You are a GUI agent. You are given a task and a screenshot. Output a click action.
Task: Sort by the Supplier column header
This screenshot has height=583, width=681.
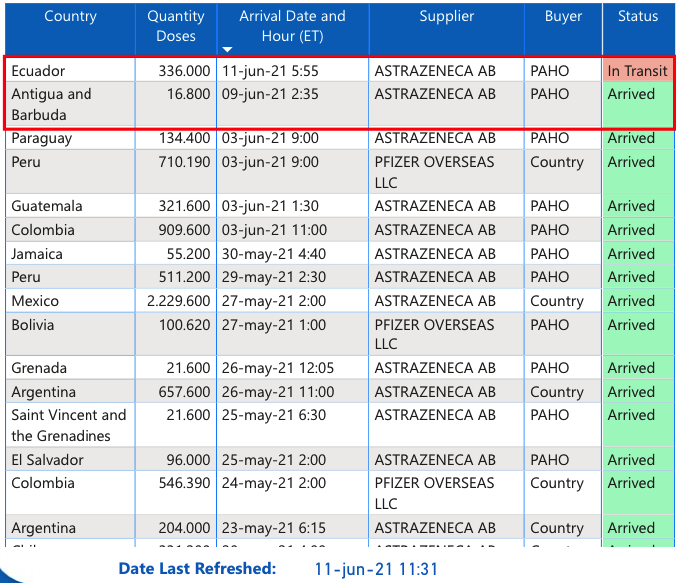(446, 17)
